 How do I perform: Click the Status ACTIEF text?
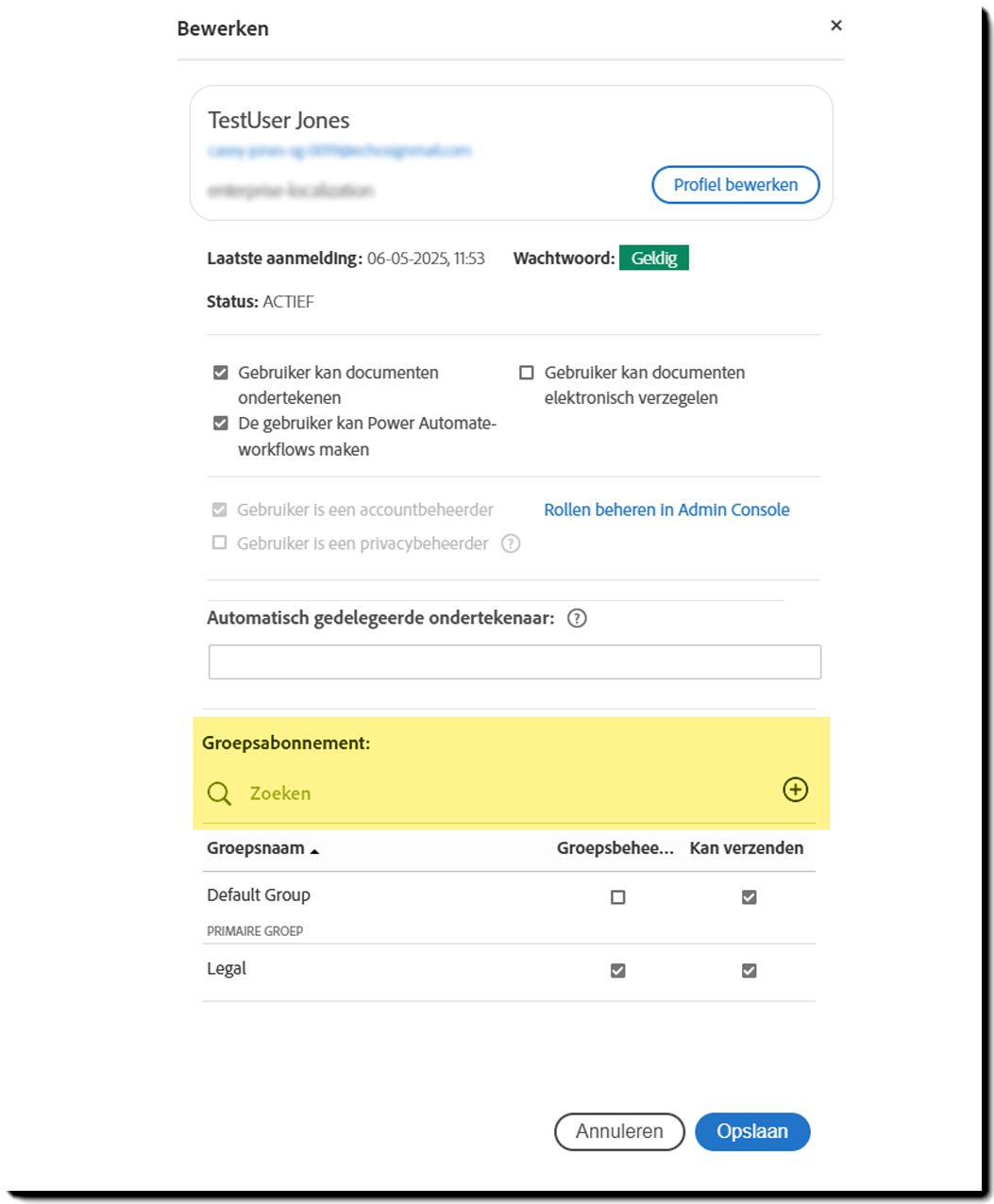[x=261, y=302]
